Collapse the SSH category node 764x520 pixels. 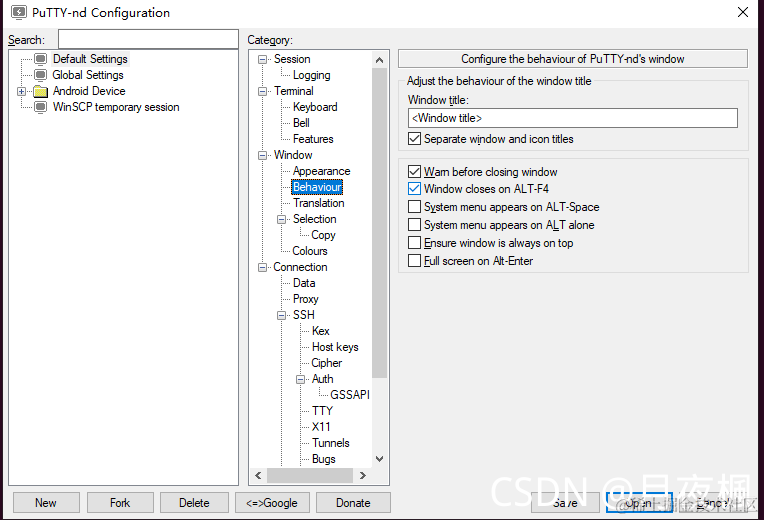pyautogui.click(x=282, y=315)
